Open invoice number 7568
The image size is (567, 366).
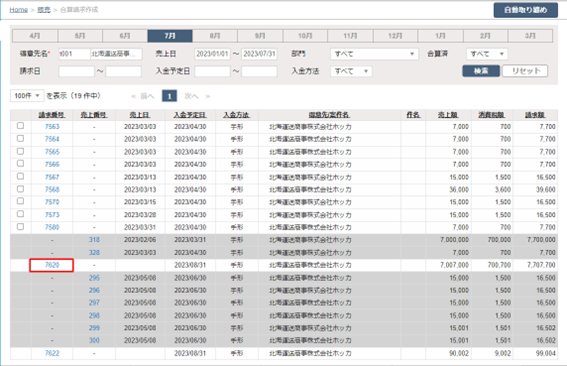tap(52, 190)
